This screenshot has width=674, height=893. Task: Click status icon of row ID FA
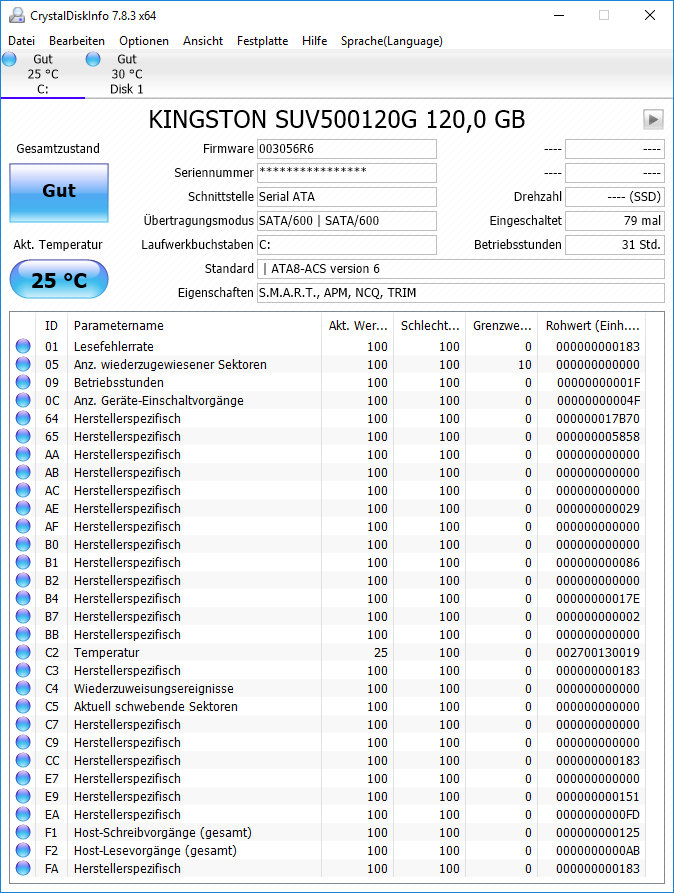pyautogui.click(x=23, y=868)
